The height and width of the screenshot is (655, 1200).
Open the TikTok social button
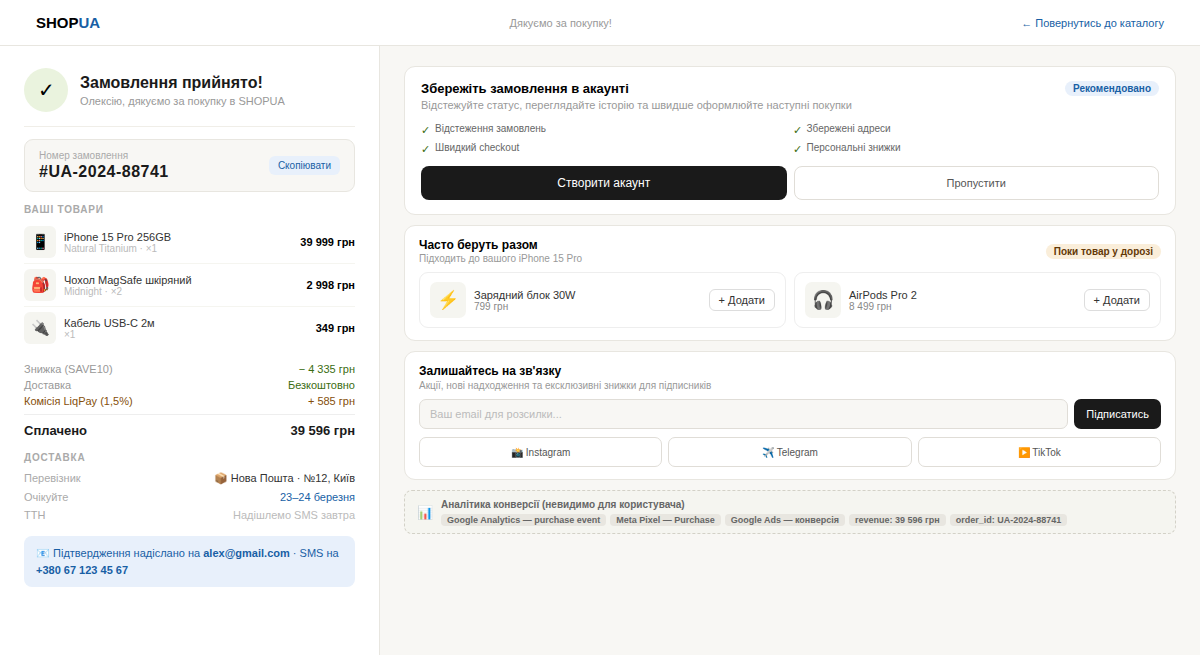[1039, 452]
